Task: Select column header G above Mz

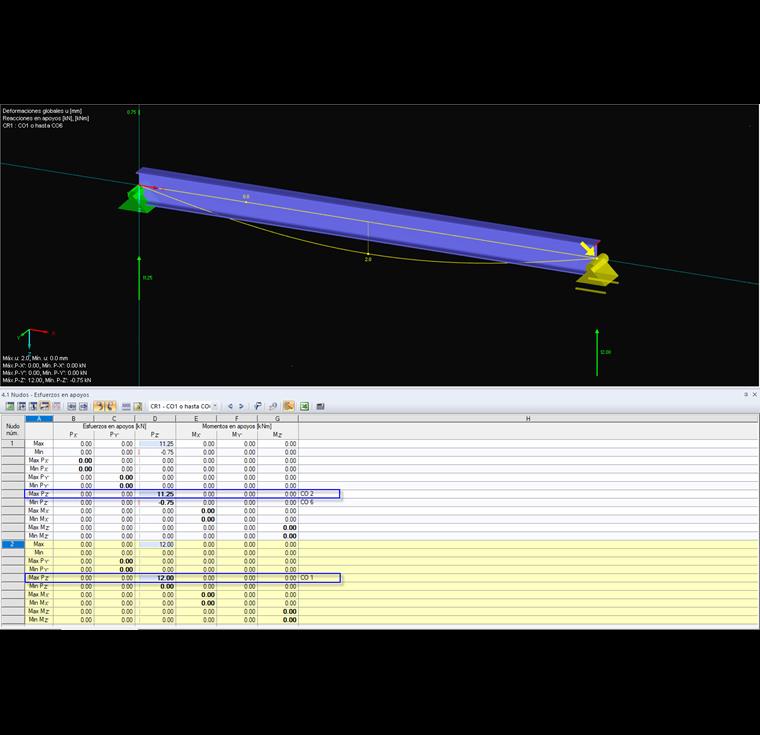Action: tap(278, 418)
